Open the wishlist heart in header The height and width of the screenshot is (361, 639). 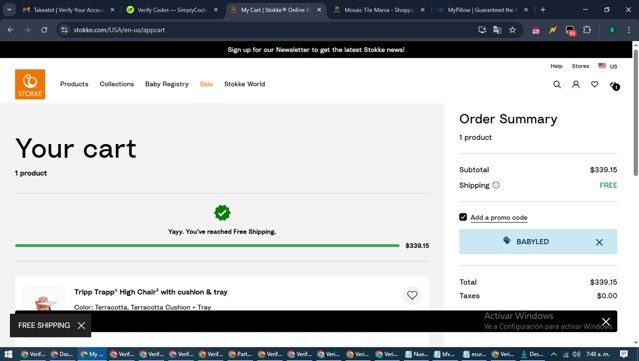(595, 84)
